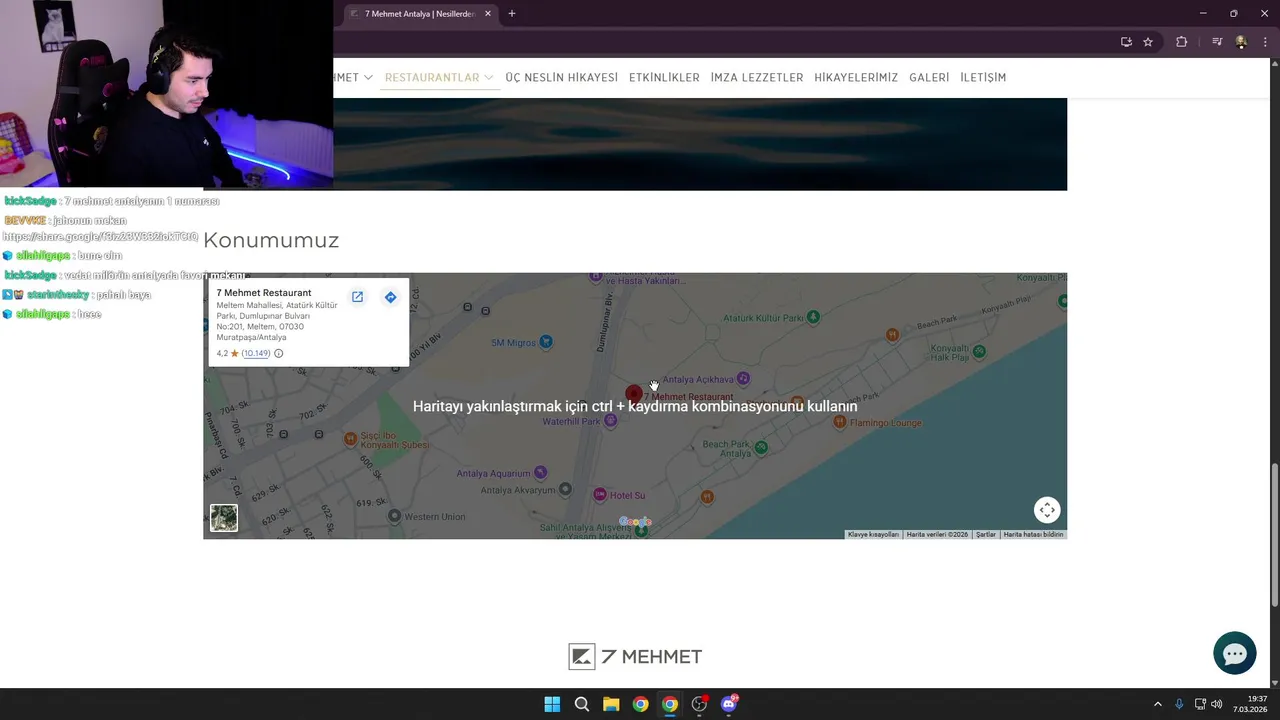The width and height of the screenshot is (1280, 720).
Task: Click the 7 Mehmet Restaurant red map pin
Action: pos(634,394)
